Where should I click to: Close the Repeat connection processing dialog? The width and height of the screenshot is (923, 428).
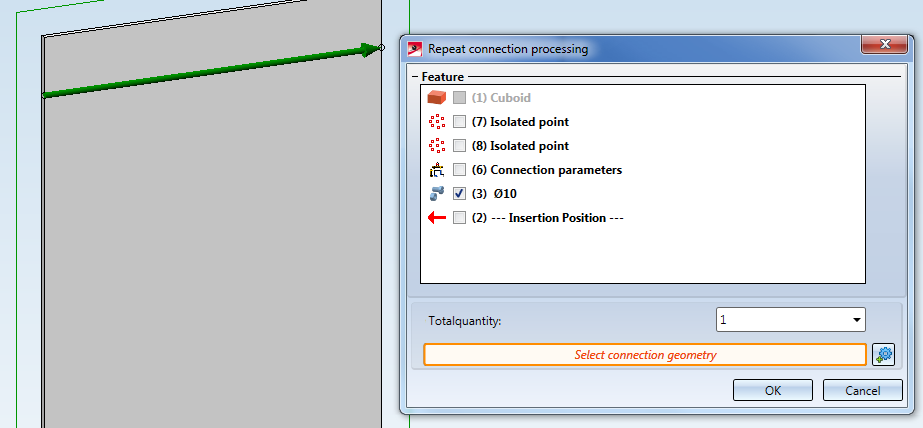(884, 44)
